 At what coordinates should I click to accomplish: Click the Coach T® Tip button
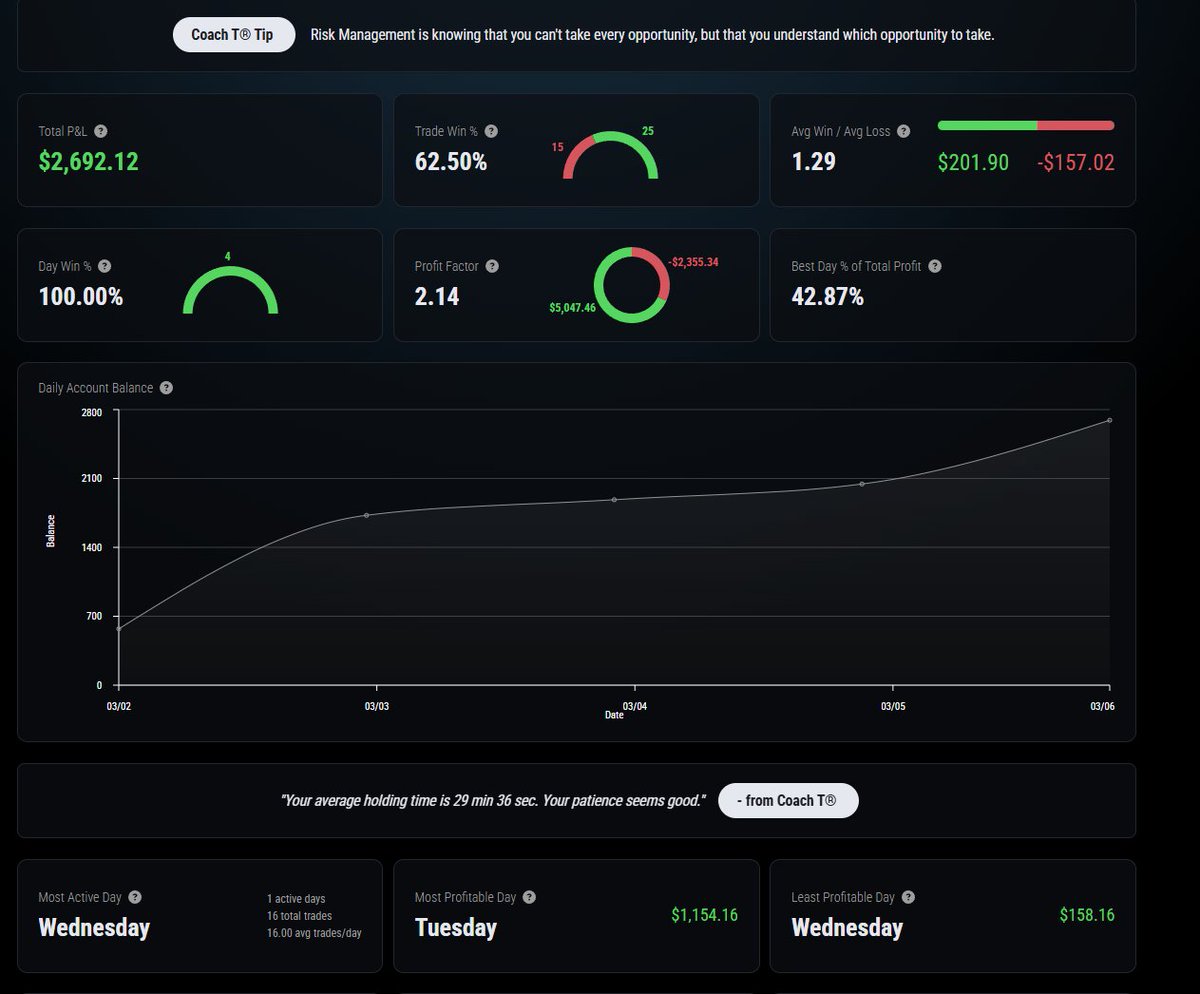pyautogui.click(x=234, y=34)
